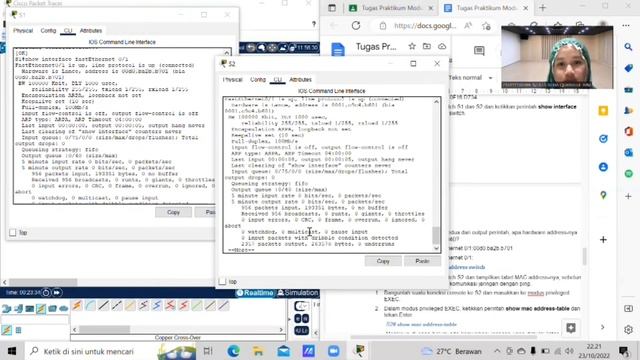Screen dimensions: 640x360
Task: Open a new browser tab
Action: click(x=542, y=8)
